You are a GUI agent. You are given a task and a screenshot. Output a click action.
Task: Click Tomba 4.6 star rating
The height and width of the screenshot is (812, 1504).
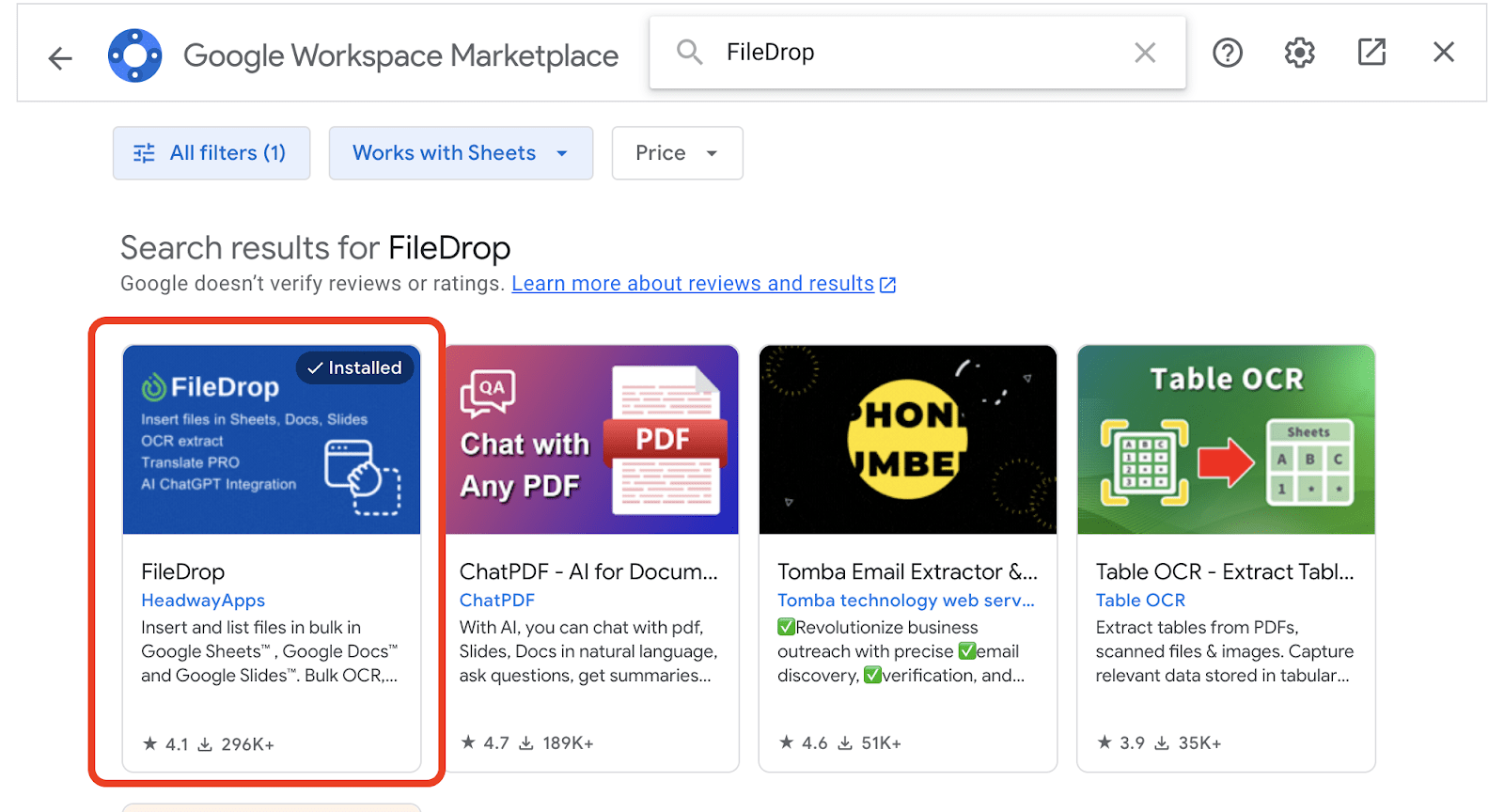(x=803, y=743)
